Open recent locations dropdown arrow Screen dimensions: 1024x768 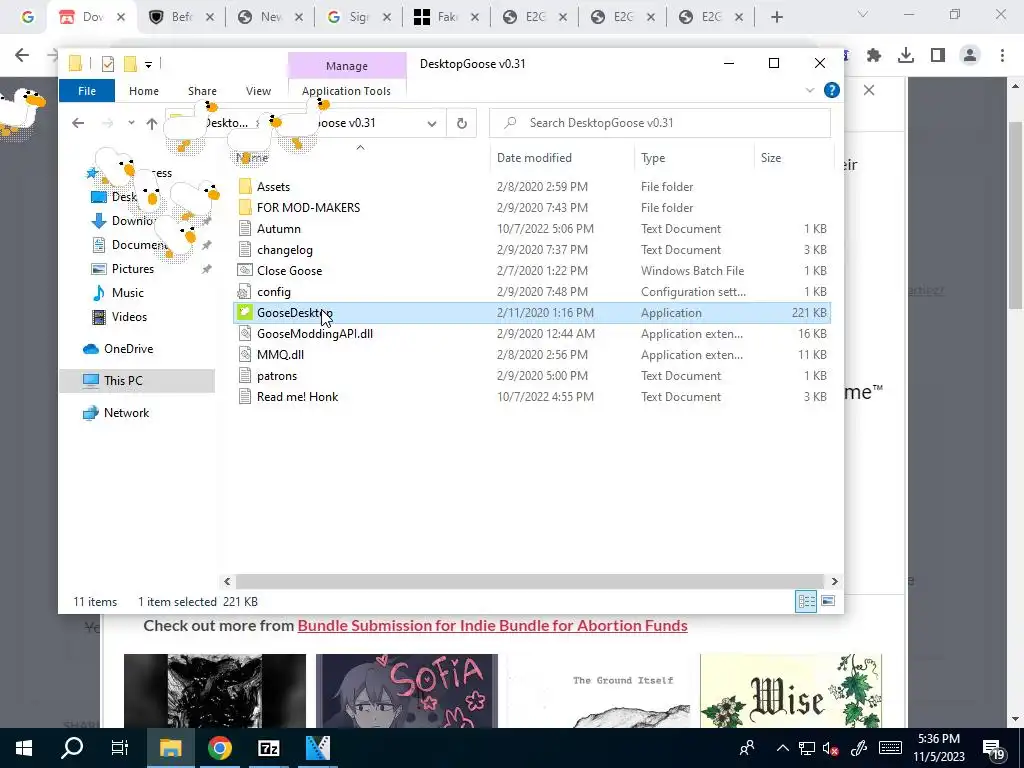coord(131,123)
